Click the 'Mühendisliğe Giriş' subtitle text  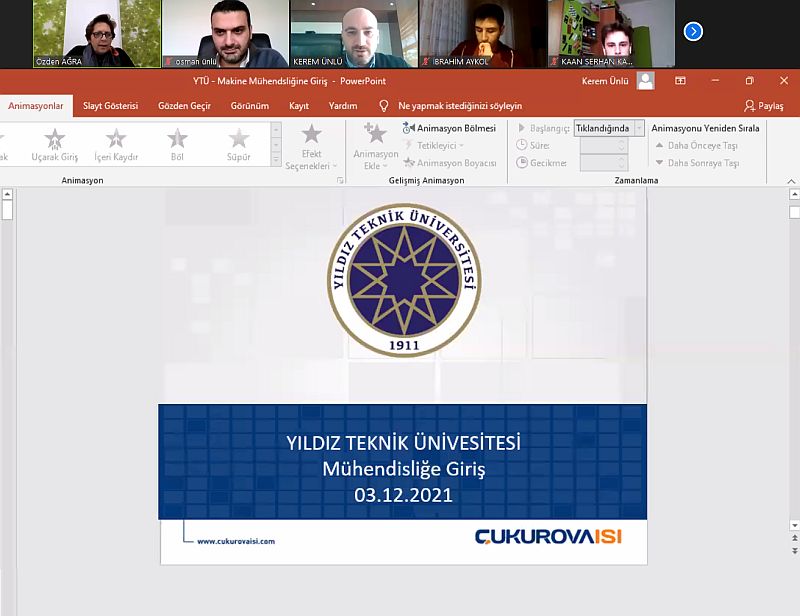(x=404, y=469)
